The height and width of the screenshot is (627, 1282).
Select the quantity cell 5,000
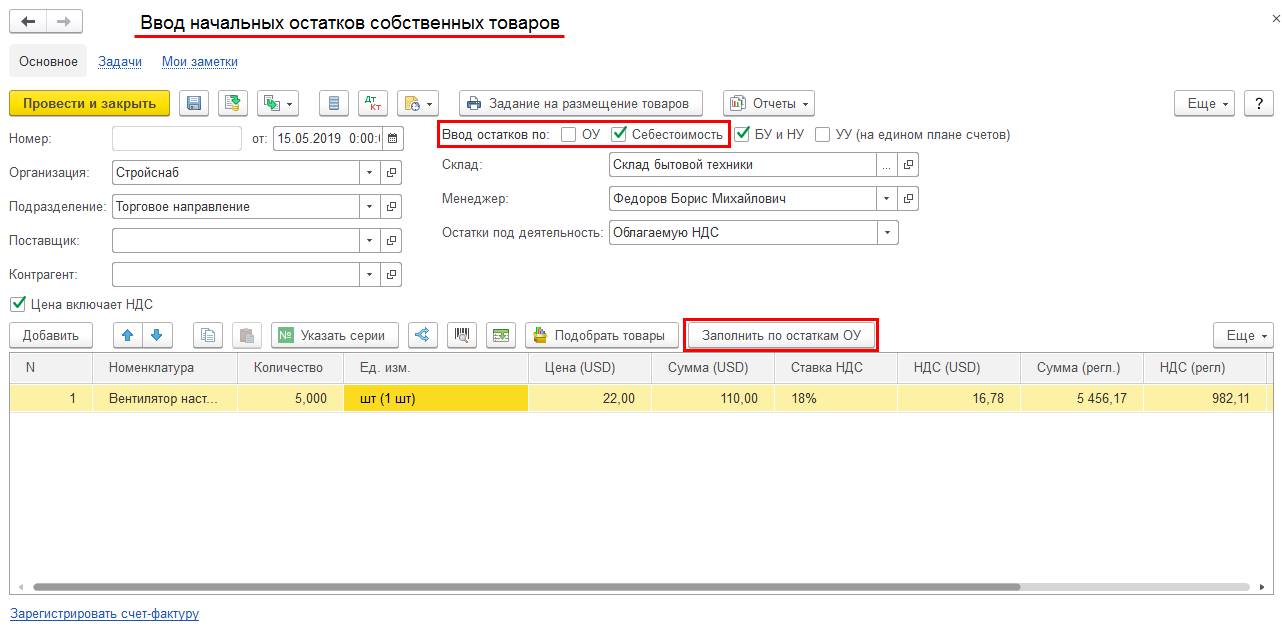[291, 398]
